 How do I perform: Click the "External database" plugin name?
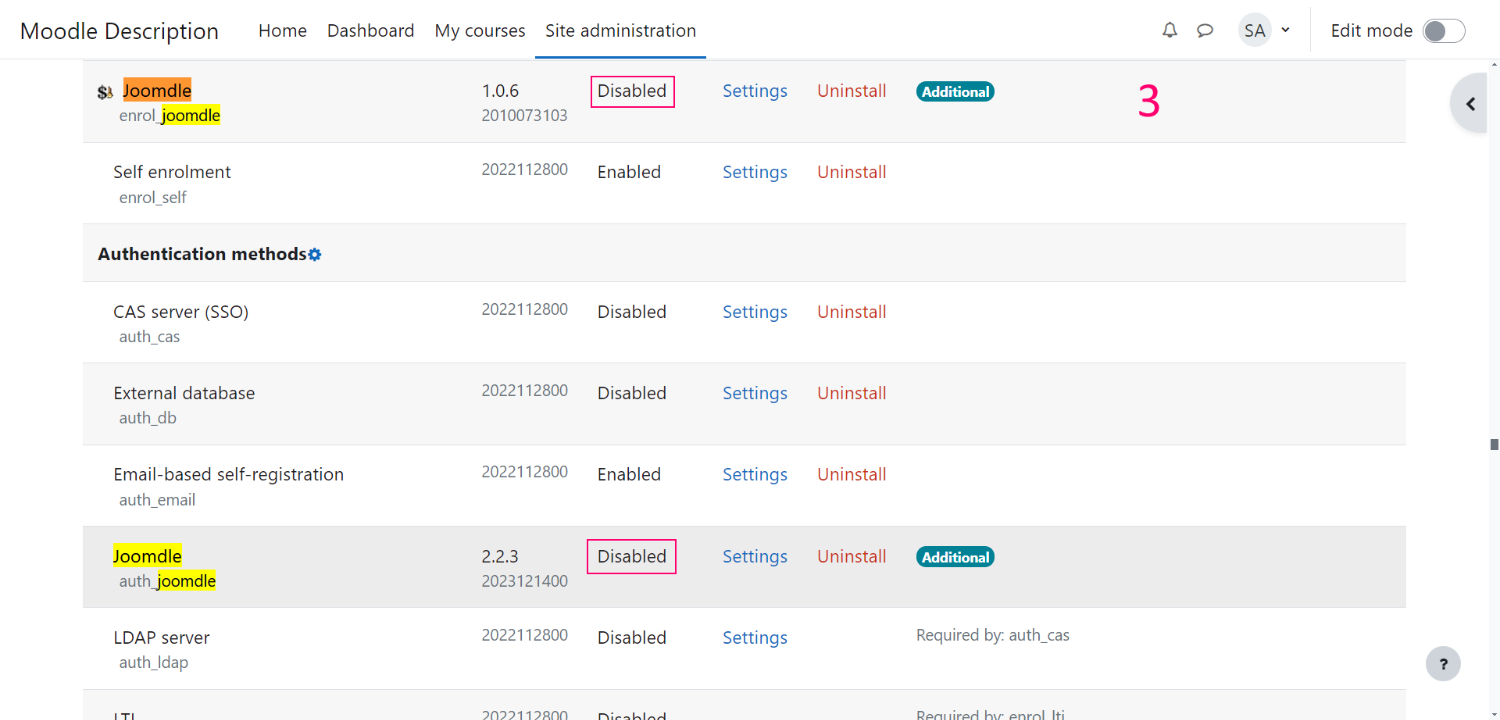(184, 393)
